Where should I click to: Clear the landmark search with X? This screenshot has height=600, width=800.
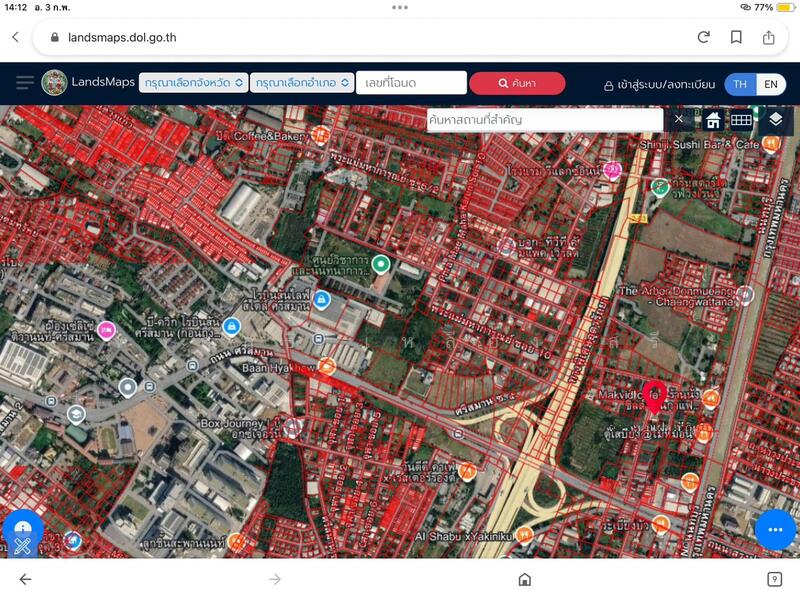point(679,120)
